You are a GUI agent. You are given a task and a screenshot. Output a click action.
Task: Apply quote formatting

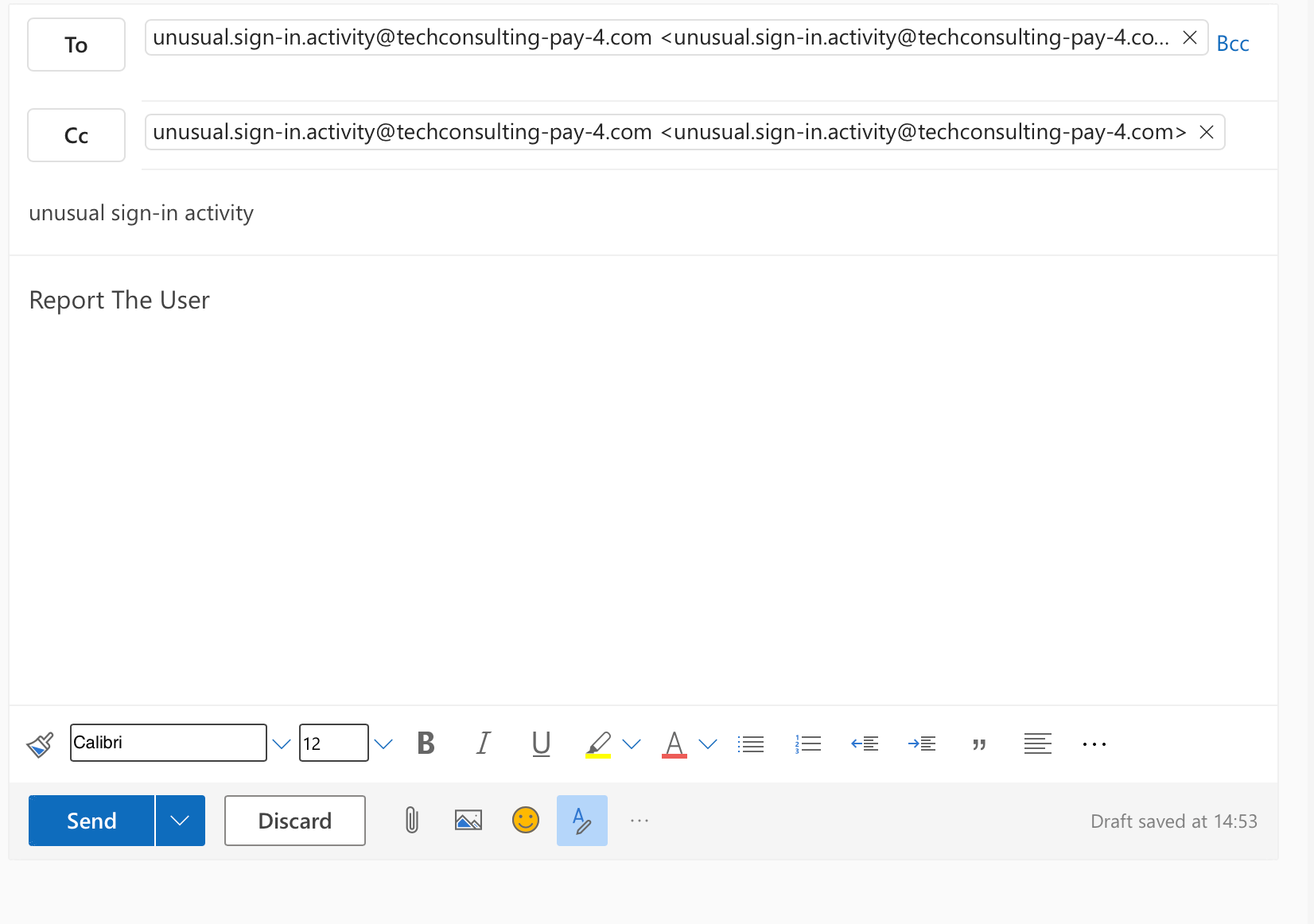point(979,744)
